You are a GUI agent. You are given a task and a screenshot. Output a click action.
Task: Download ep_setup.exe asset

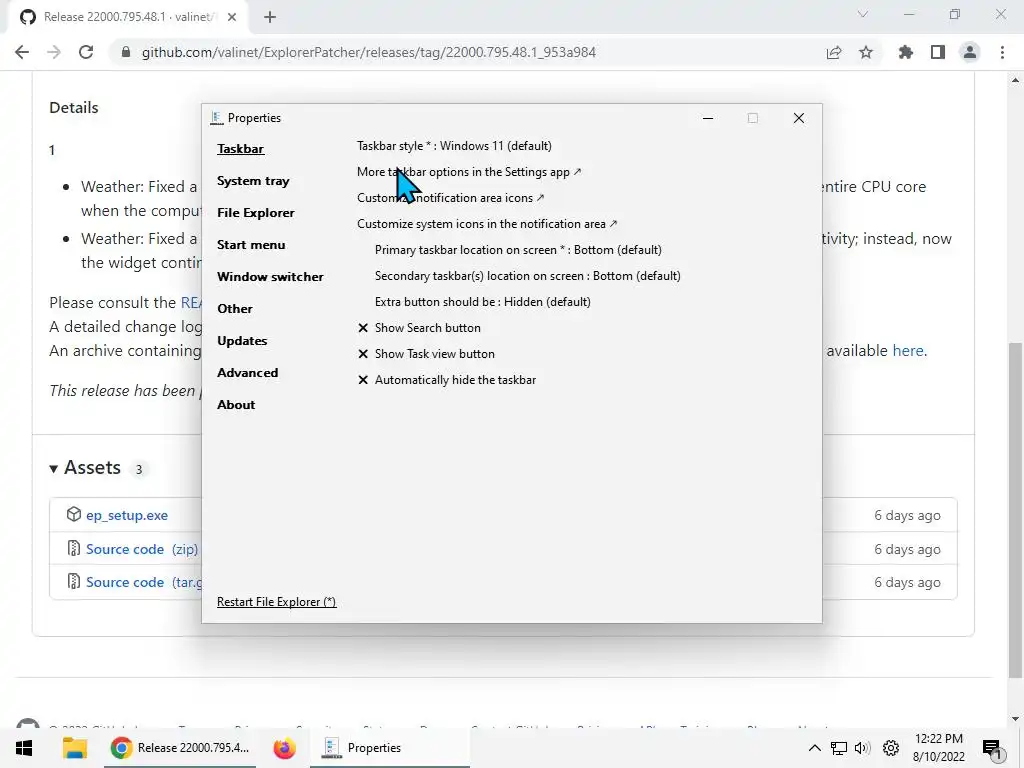(x=127, y=515)
